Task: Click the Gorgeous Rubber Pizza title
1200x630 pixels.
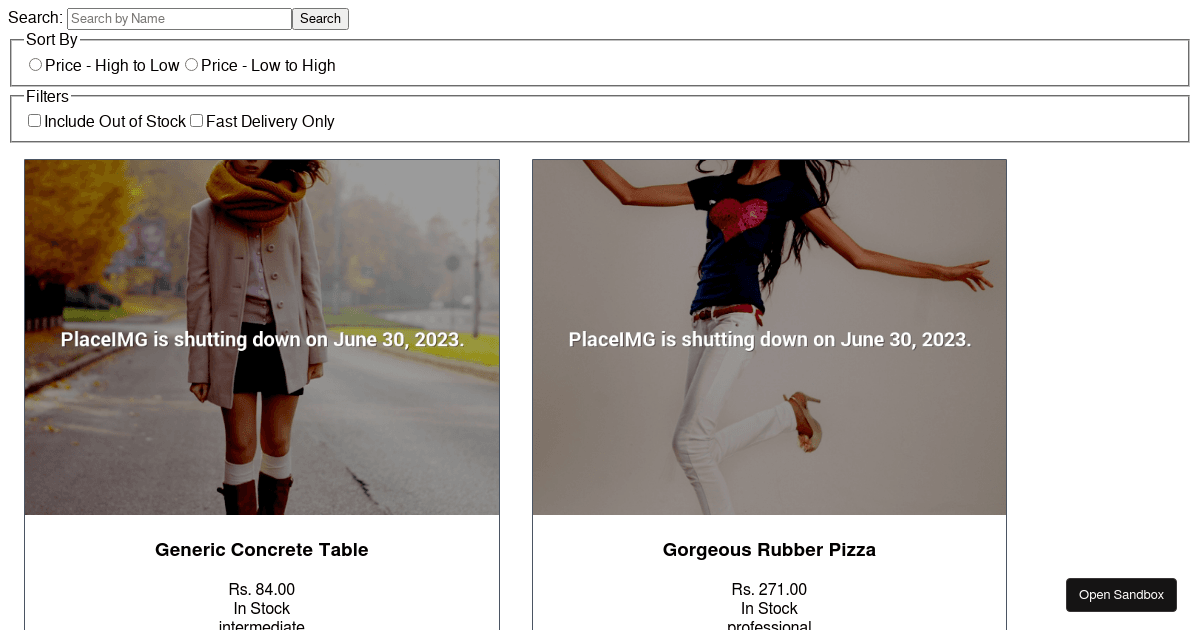Action: tap(769, 550)
